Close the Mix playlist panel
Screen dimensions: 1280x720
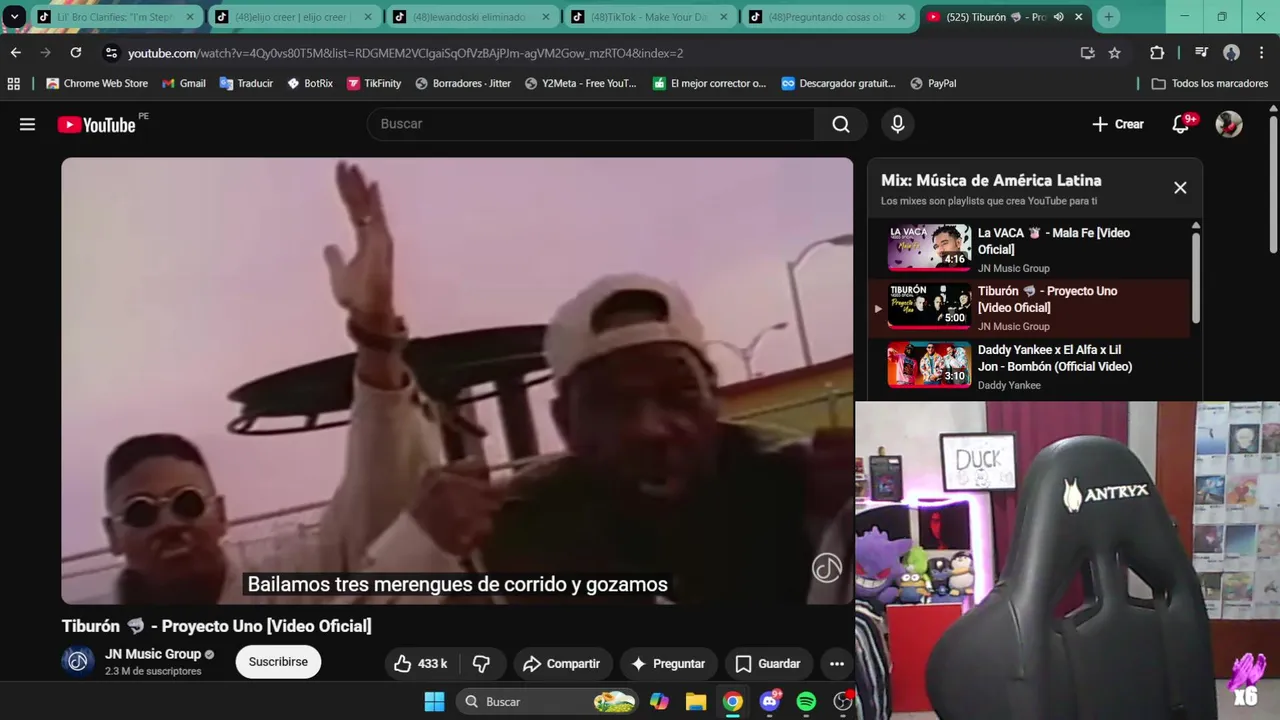pos(1180,188)
